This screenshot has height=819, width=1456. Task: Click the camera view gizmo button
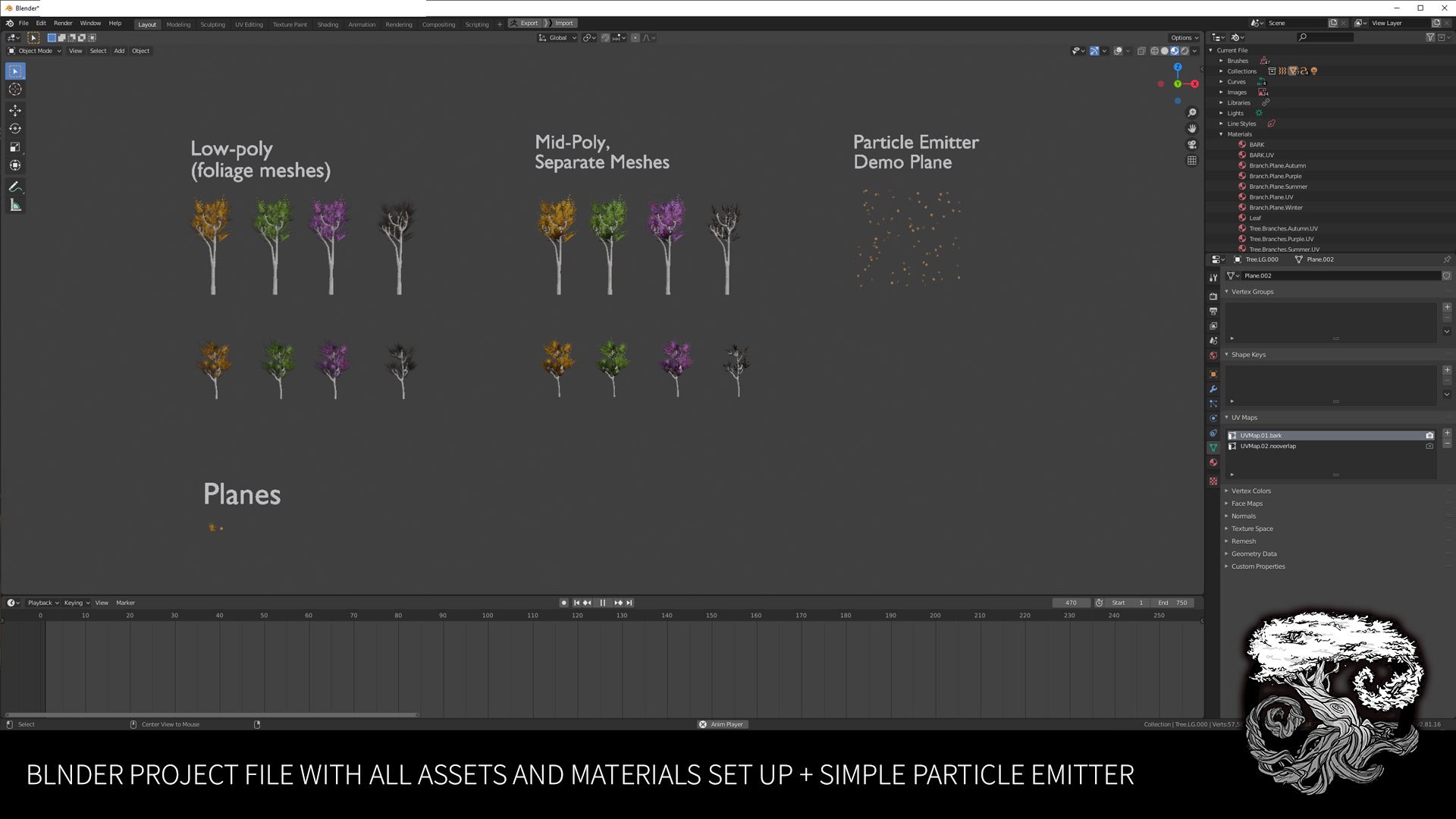tap(1192, 145)
